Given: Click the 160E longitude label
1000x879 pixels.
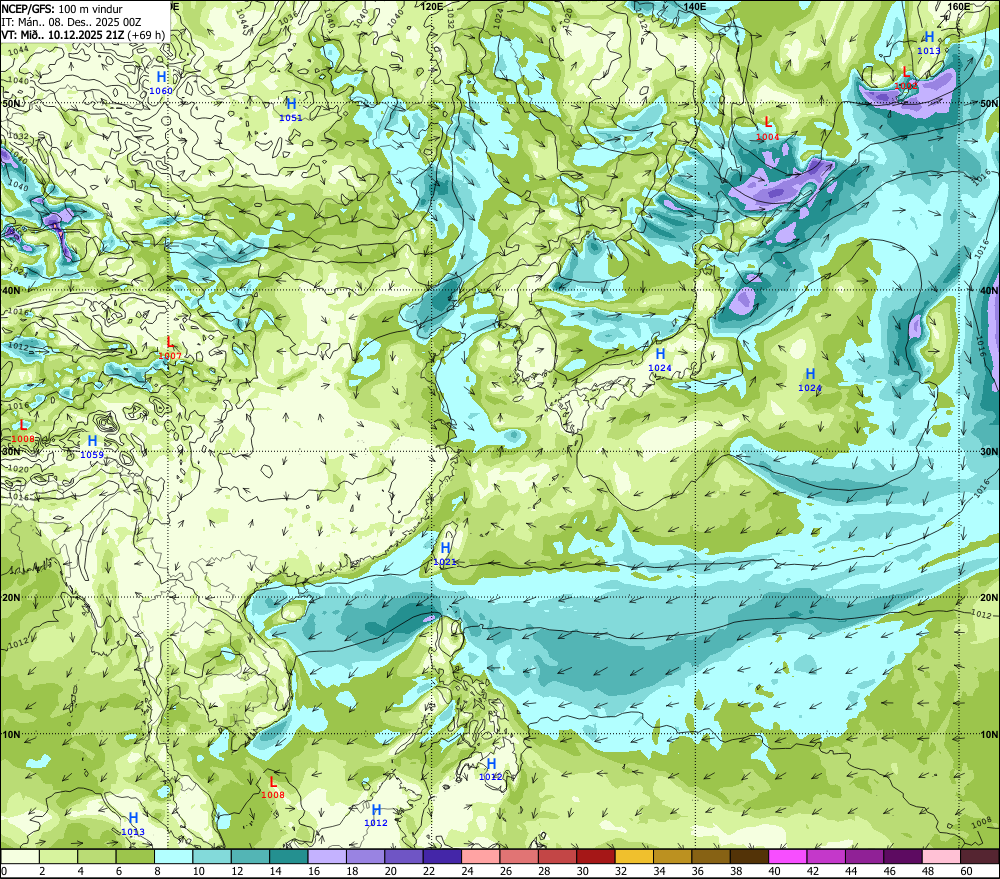Looking at the screenshot, I should click(958, 6).
